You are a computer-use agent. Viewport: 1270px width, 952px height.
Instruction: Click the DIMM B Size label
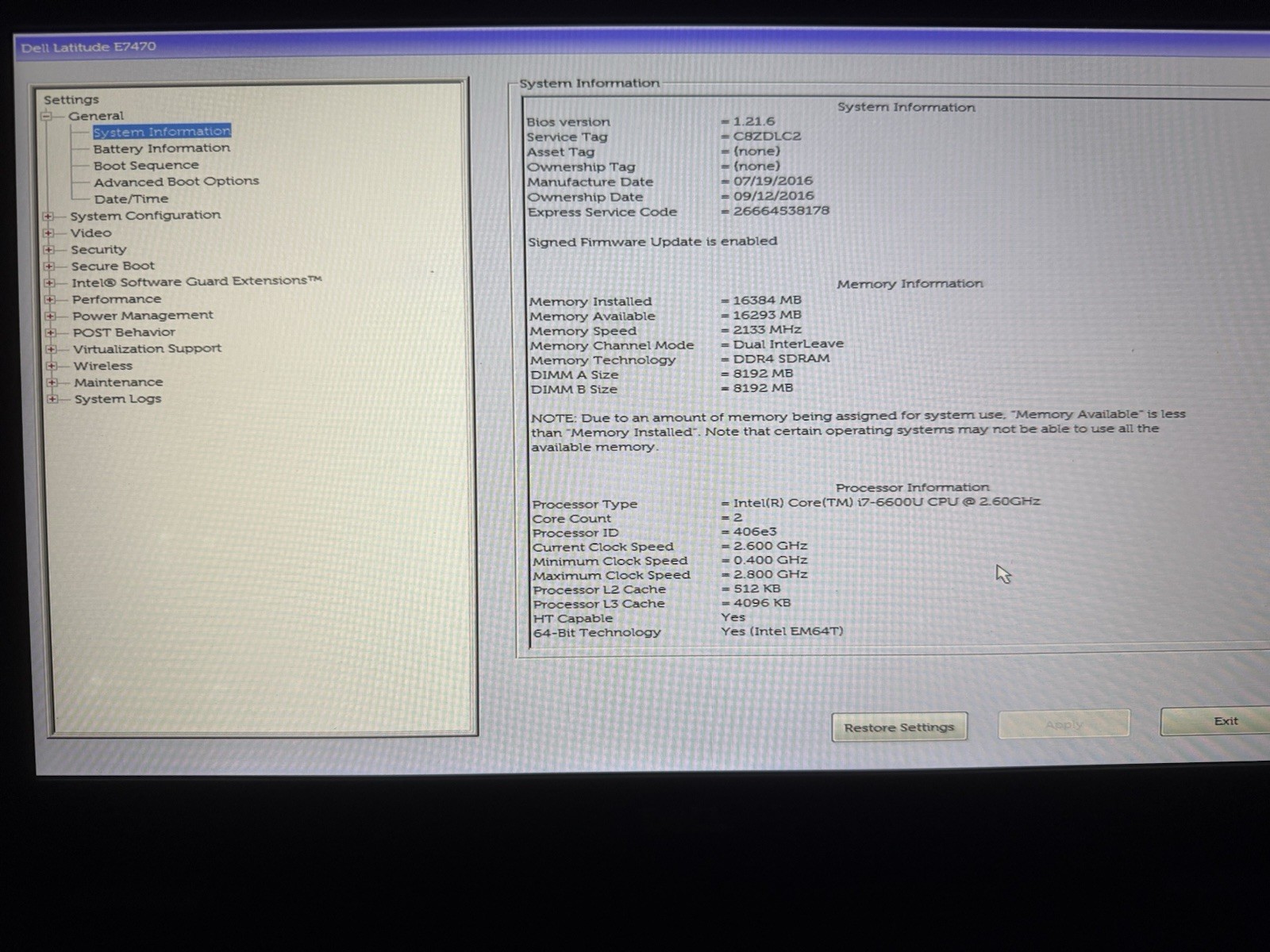[x=574, y=390]
